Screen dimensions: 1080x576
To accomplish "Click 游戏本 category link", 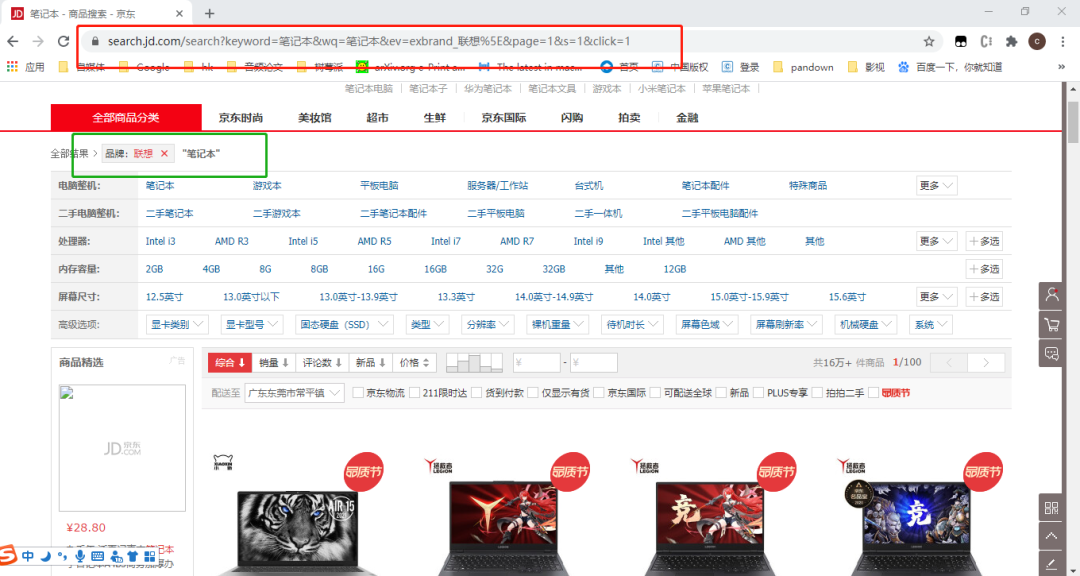I will [267, 185].
